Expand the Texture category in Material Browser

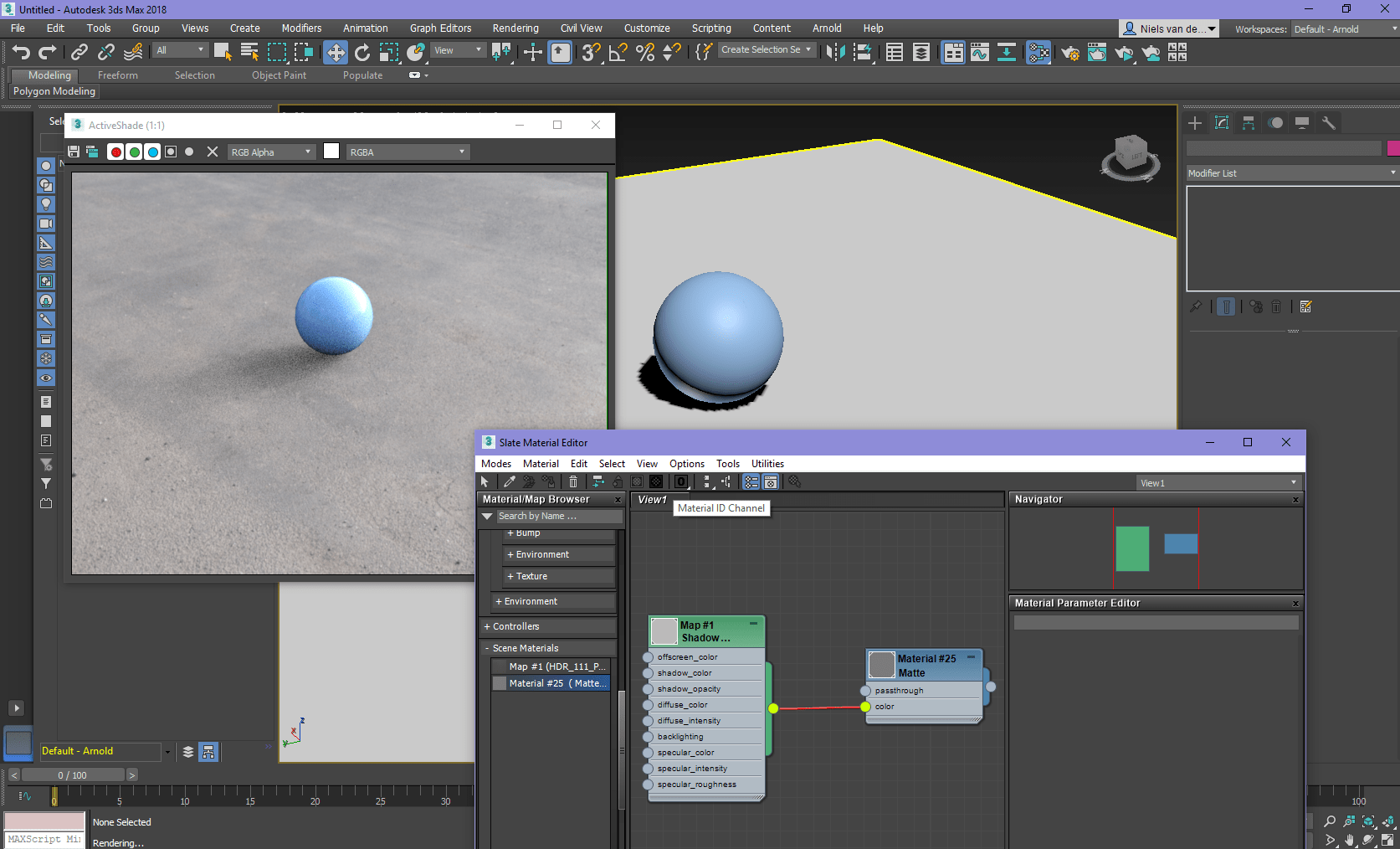click(559, 576)
